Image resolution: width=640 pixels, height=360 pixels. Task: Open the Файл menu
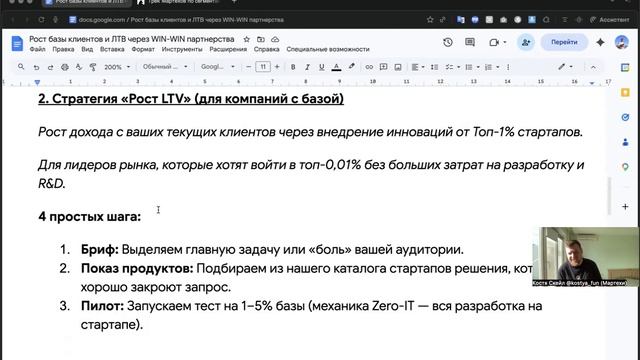pos(37,49)
